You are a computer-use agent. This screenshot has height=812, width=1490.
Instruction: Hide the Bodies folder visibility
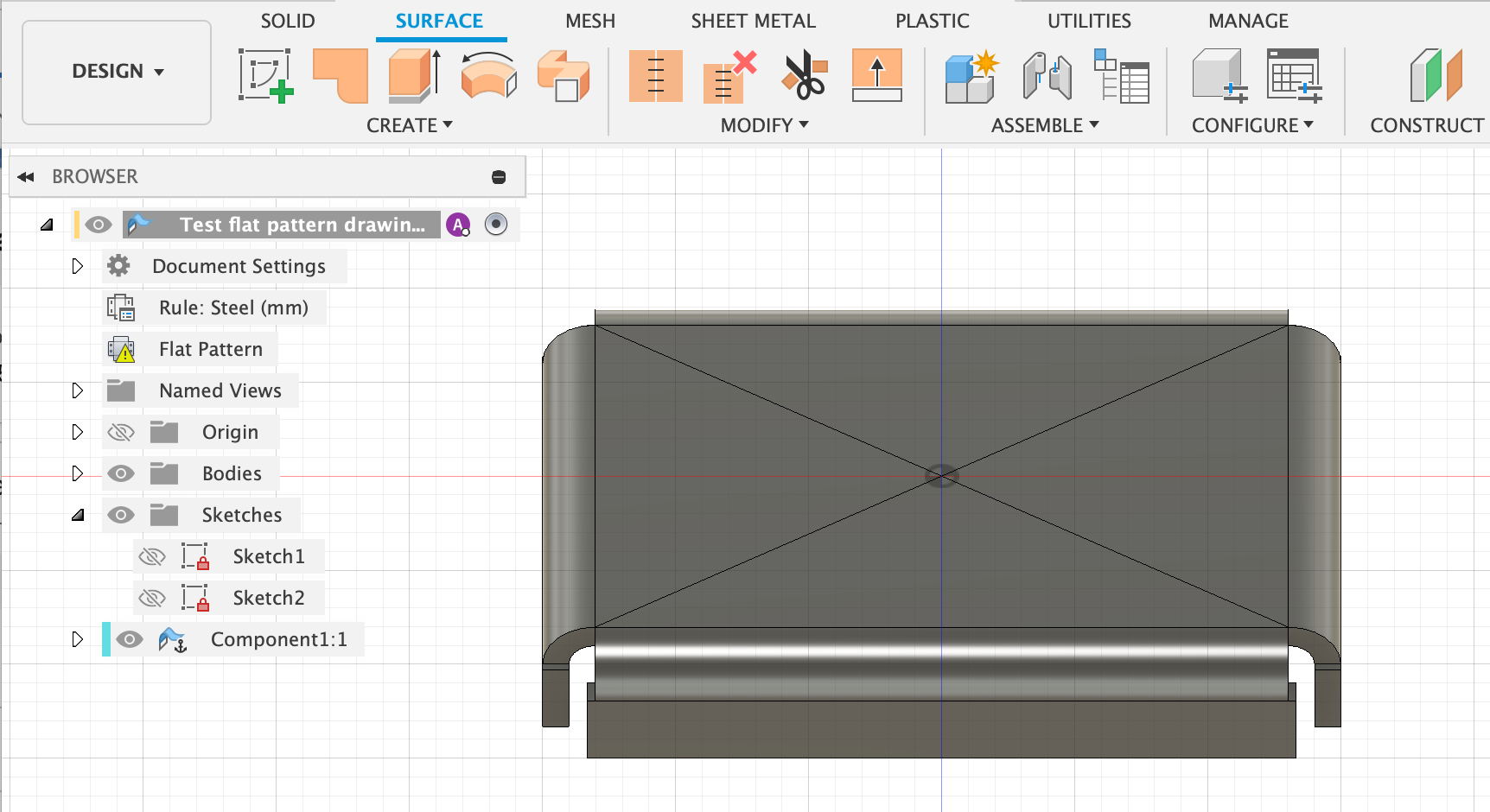pos(121,473)
